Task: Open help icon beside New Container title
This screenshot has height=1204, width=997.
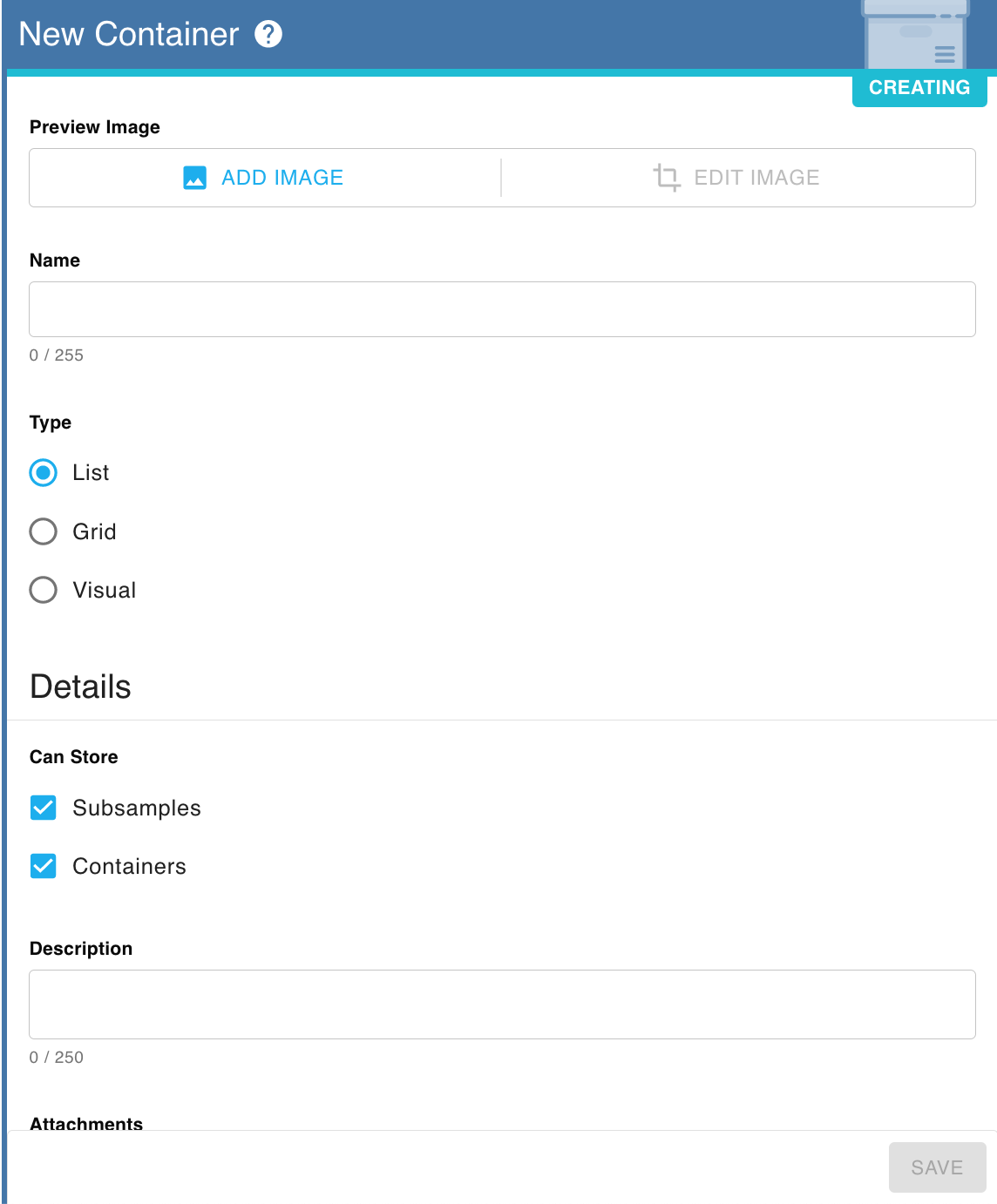Action: coord(268,34)
